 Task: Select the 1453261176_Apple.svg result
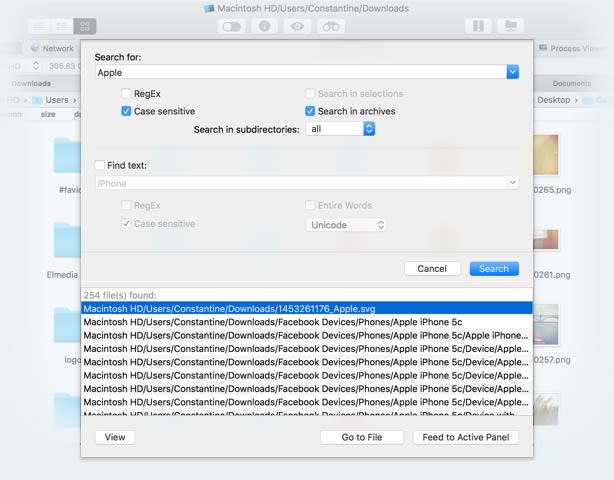(x=307, y=309)
